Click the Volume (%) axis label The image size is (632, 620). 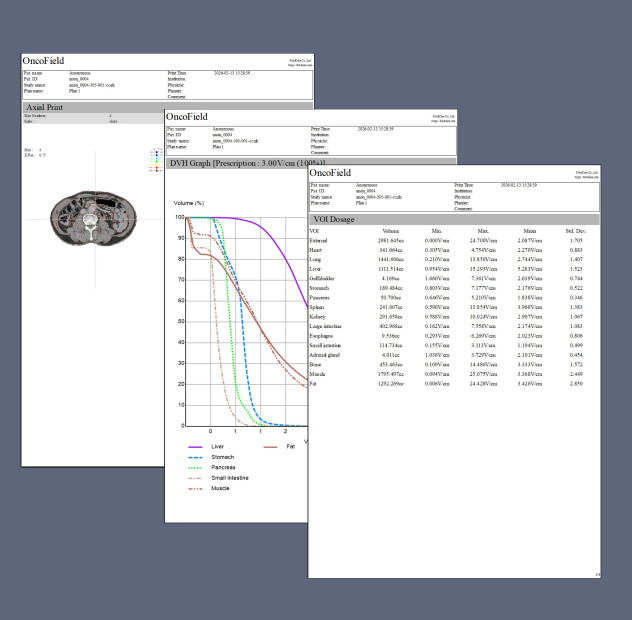tap(189, 203)
